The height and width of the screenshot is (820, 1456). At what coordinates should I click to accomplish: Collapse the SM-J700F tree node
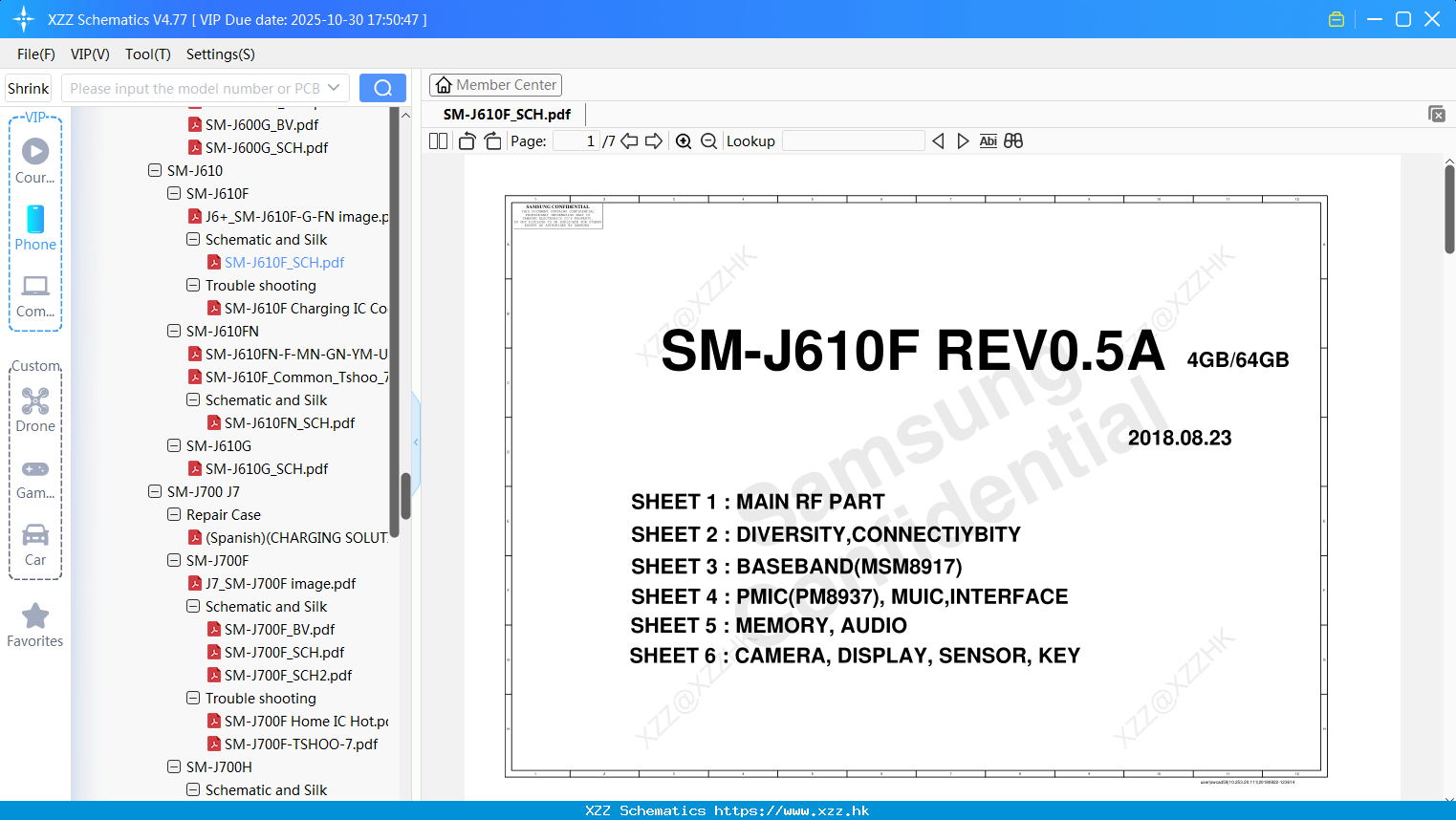tap(174, 560)
